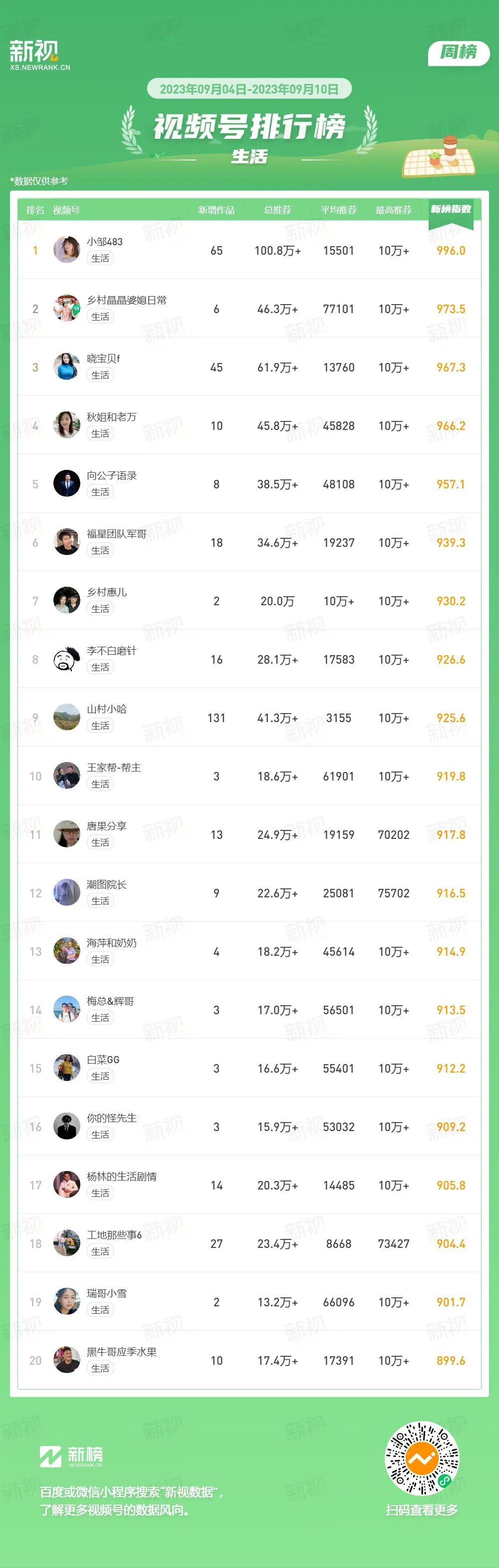Screen dimensions: 499x1568
Task: Open the 秋姐和老万 account name
Action: point(111,417)
